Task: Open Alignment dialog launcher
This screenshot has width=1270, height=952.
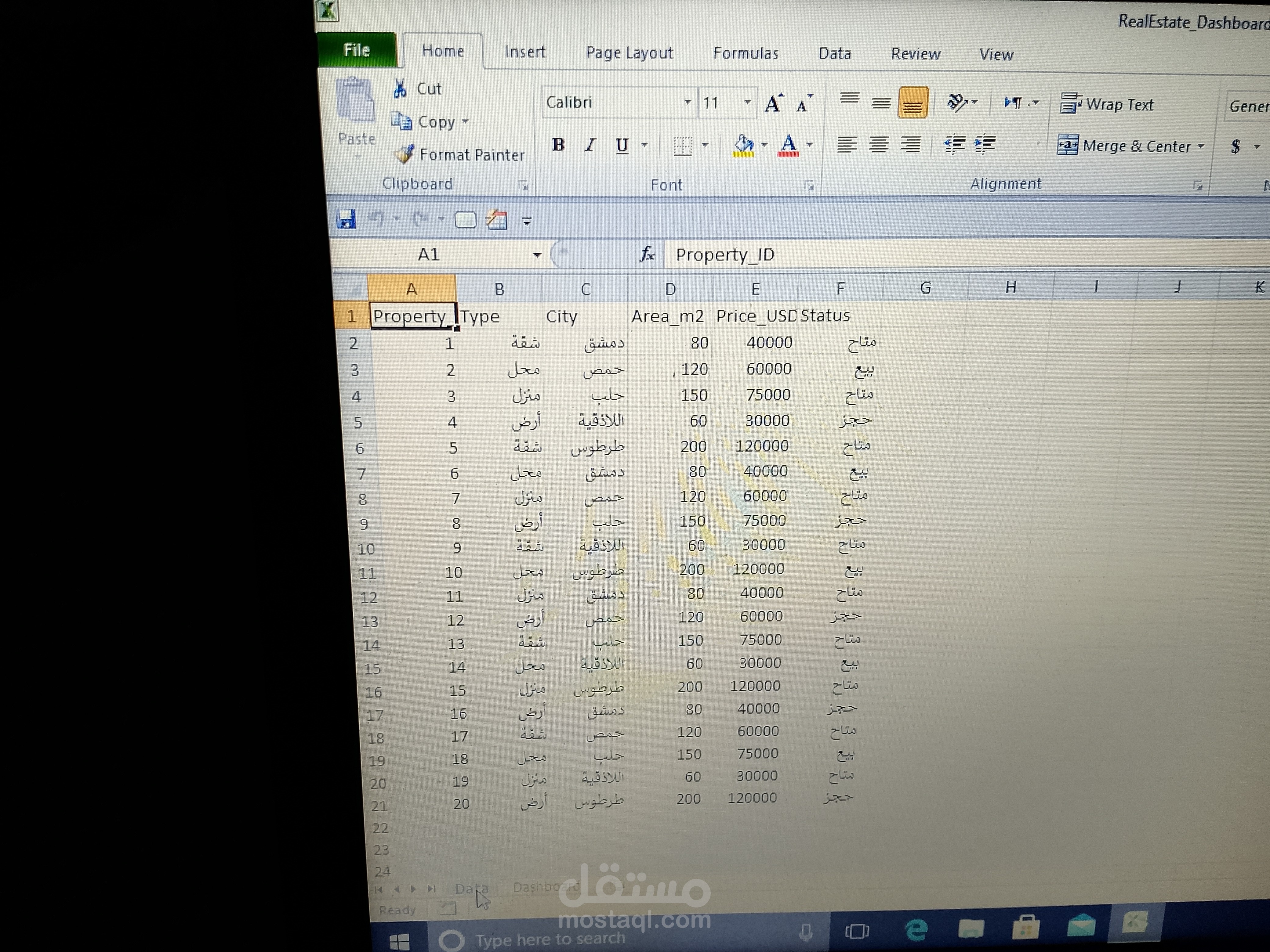Action: (x=1198, y=185)
